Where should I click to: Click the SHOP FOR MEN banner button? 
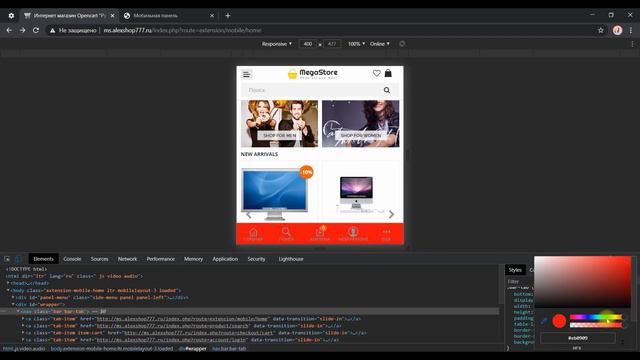pyautogui.click(x=280, y=135)
